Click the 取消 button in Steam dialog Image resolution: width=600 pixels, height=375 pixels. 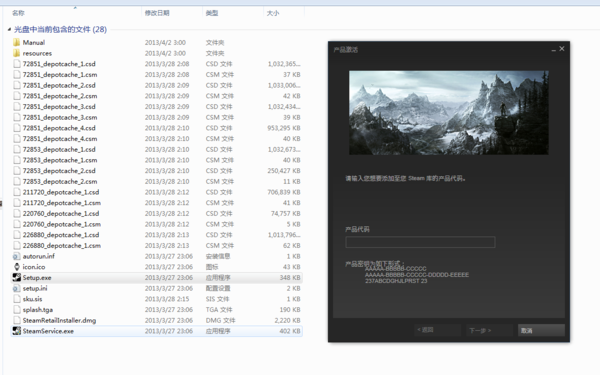(541, 330)
